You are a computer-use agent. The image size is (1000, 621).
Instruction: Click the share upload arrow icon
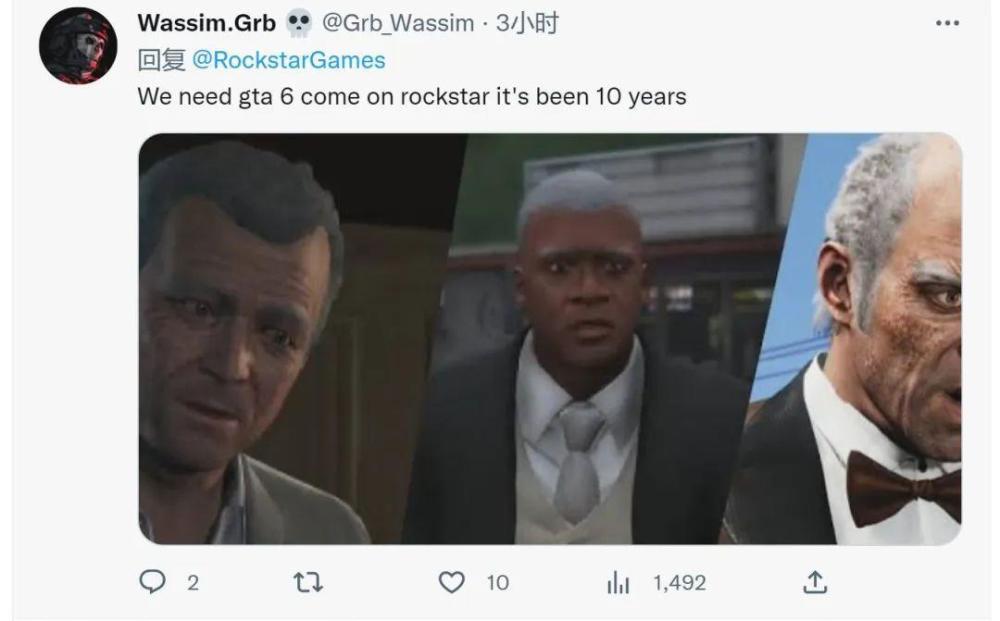point(815,581)
